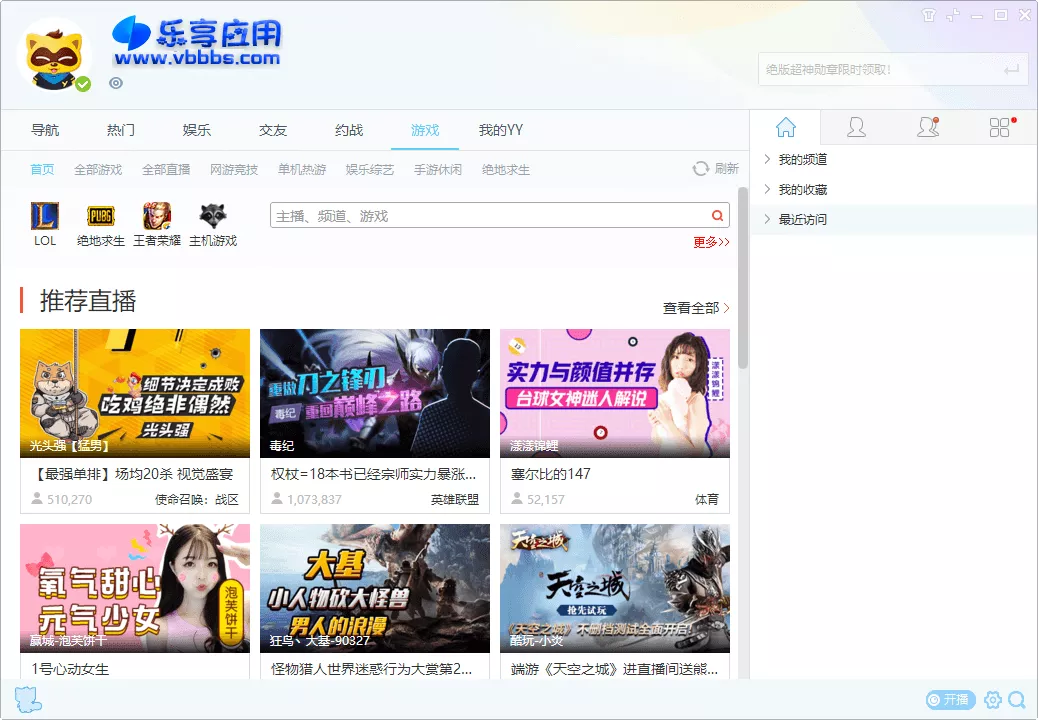The image size is (1038, 720).
Task: Open settings gear at bottom right
Action: click(993, 700)
